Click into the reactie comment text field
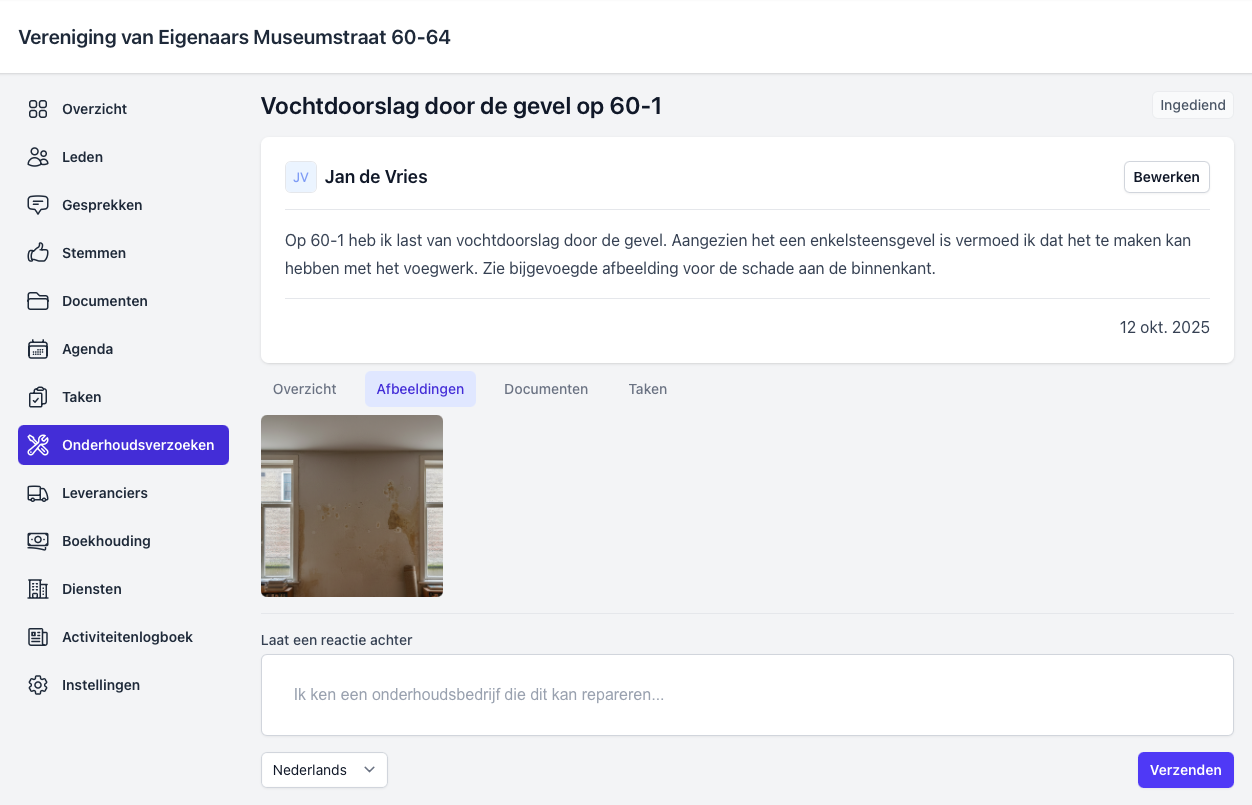 746,694
